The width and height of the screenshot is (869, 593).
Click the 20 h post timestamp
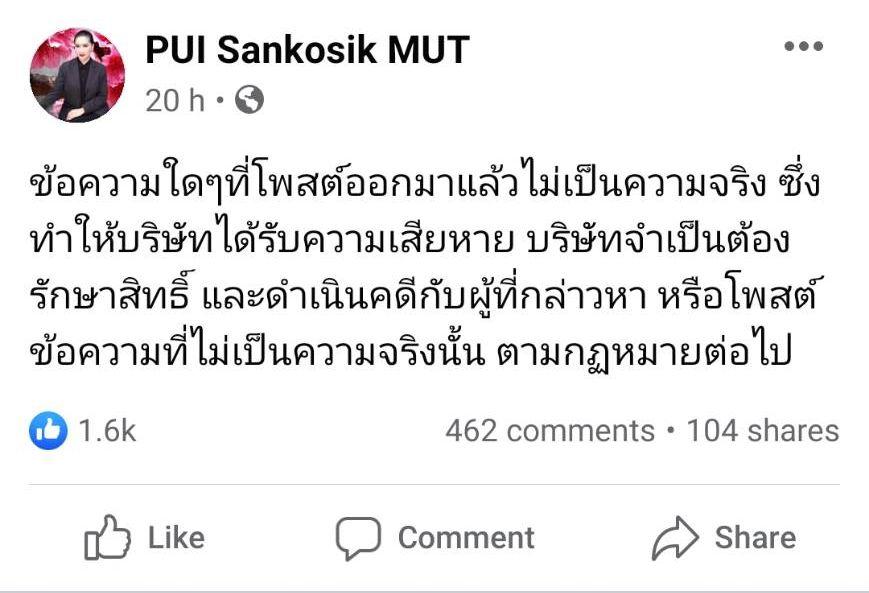click(174, 100)
